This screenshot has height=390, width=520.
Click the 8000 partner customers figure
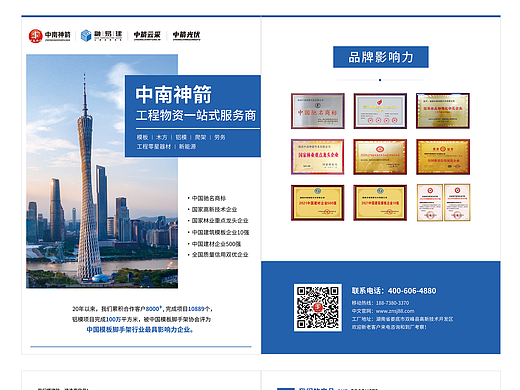point(154,309)
